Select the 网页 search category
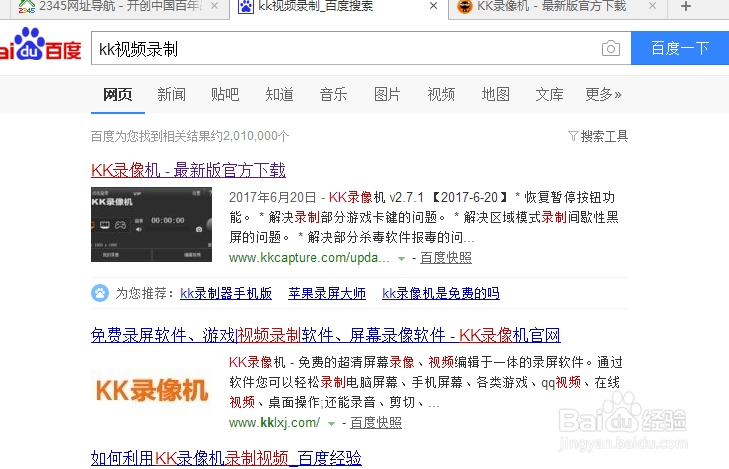Viewport: 729px width, 469px height. [x=118, y=94]
